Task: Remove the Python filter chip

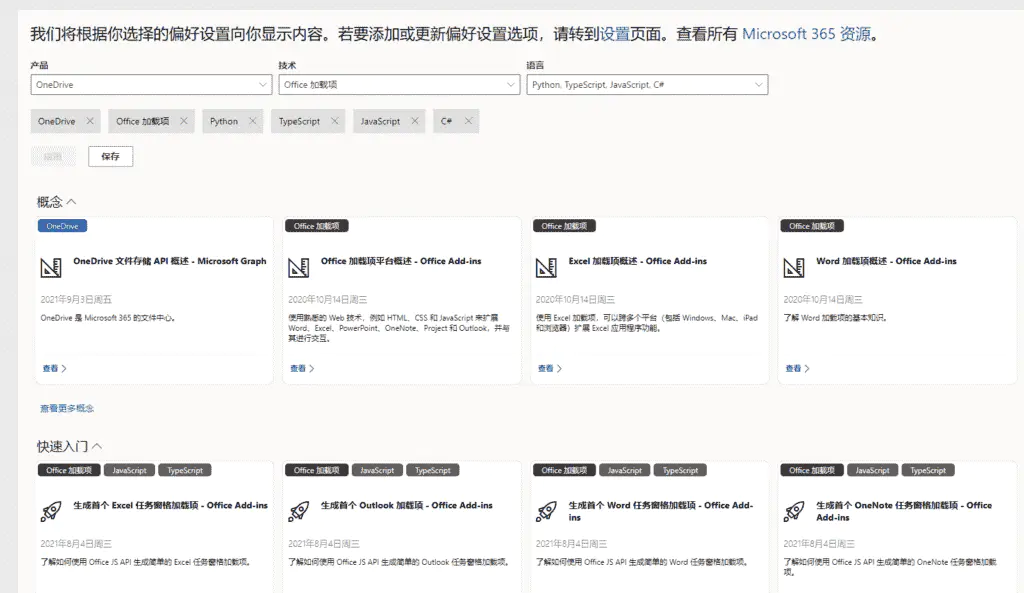Action: pyautogui.click(x=252, y=121)
